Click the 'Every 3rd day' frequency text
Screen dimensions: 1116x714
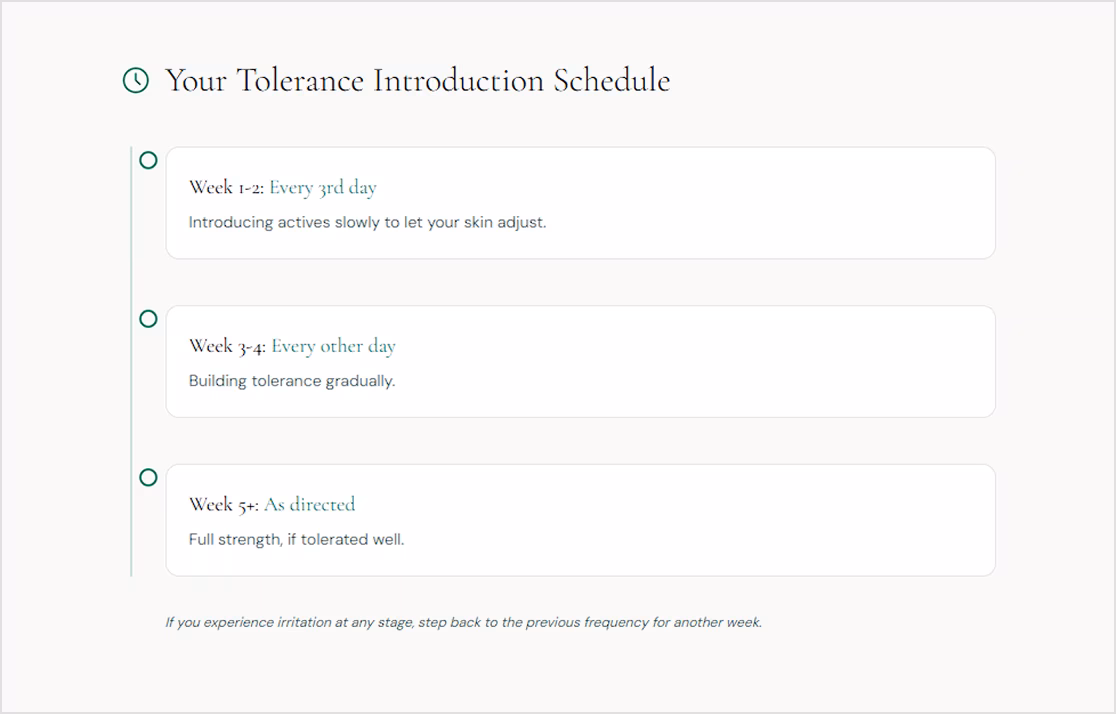pos(322,188)
